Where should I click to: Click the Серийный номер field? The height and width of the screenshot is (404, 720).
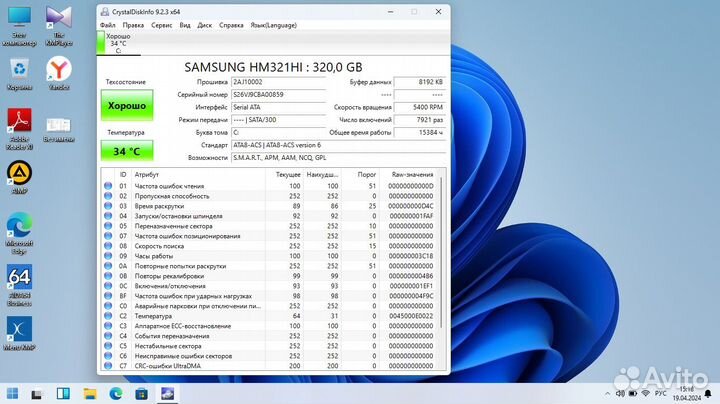pyautogui.click(x=278, y=95)
